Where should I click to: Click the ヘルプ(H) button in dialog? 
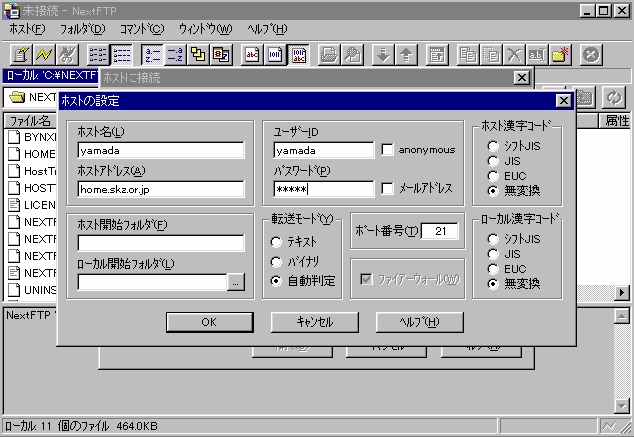pyautogui.click(x=420, y=322)
